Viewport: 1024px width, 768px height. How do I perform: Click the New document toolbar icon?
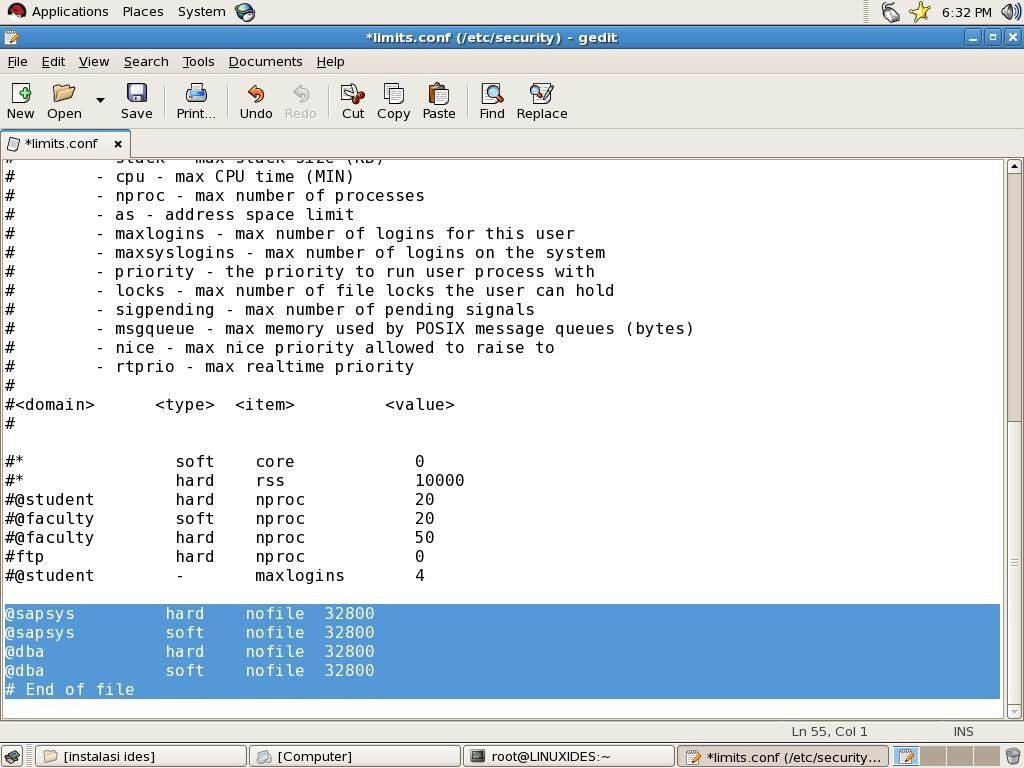[x=20, y=101]
